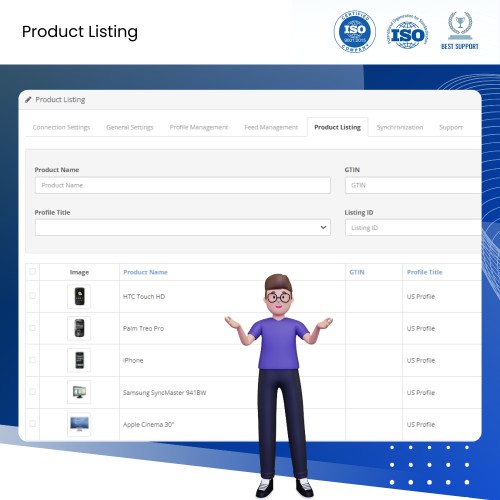This screenshot has height=500, width=500.
Task: Open the HTC Touch HD product image
Action: point(79,296)
